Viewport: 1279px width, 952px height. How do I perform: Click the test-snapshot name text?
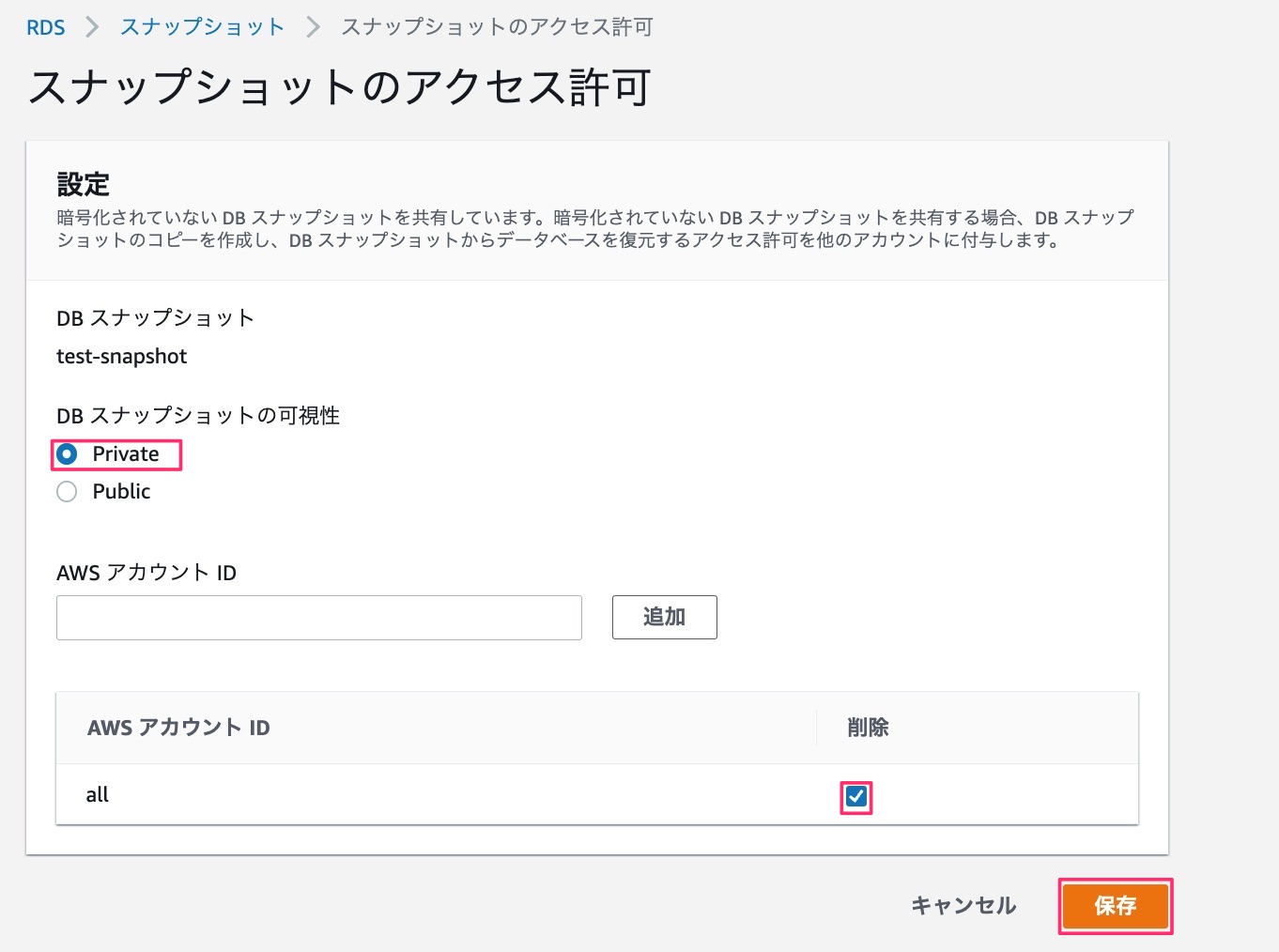coord(122,357)
